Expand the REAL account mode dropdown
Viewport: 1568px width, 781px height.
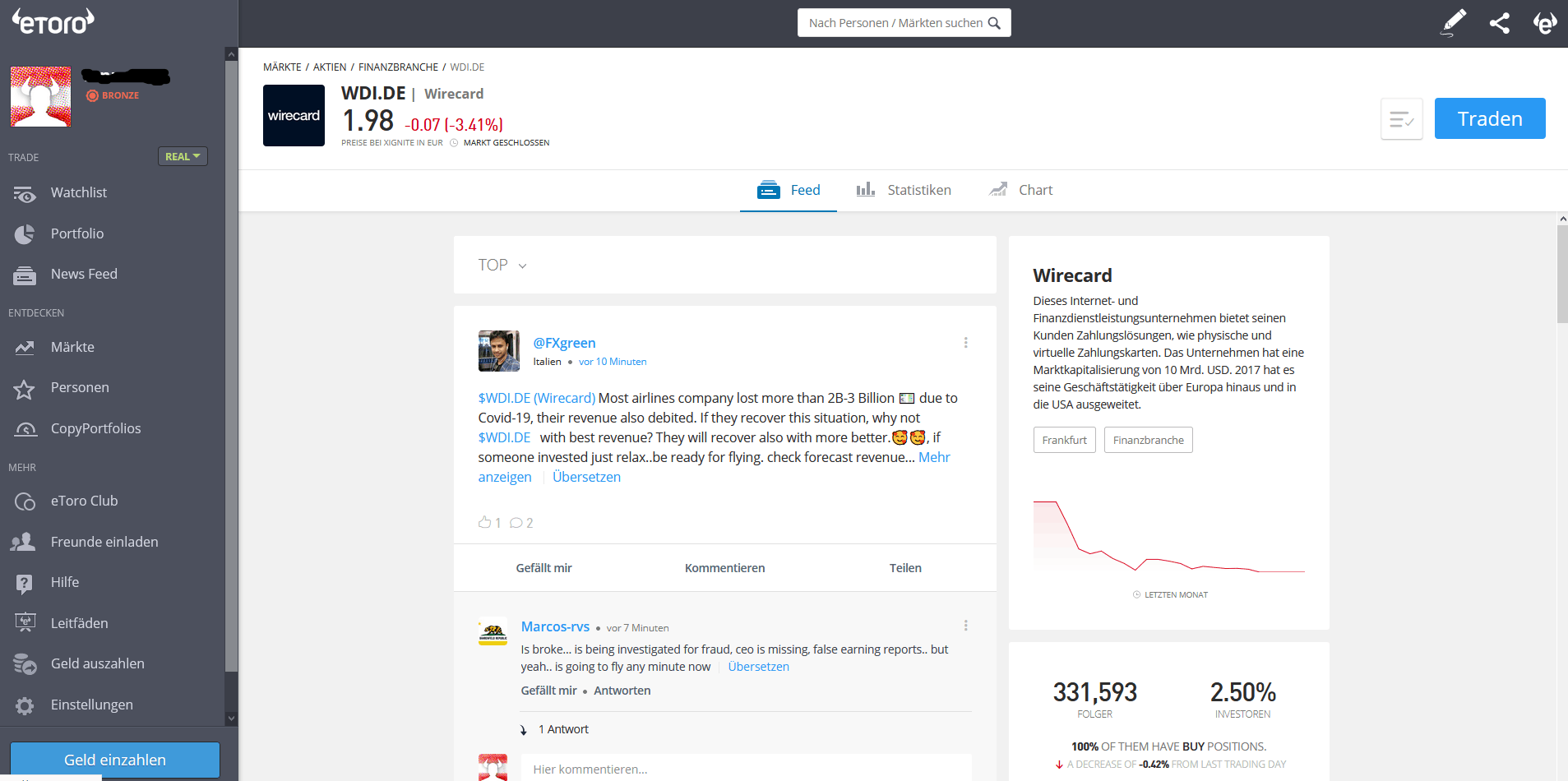pyautogui.click(x=183, y=156)
